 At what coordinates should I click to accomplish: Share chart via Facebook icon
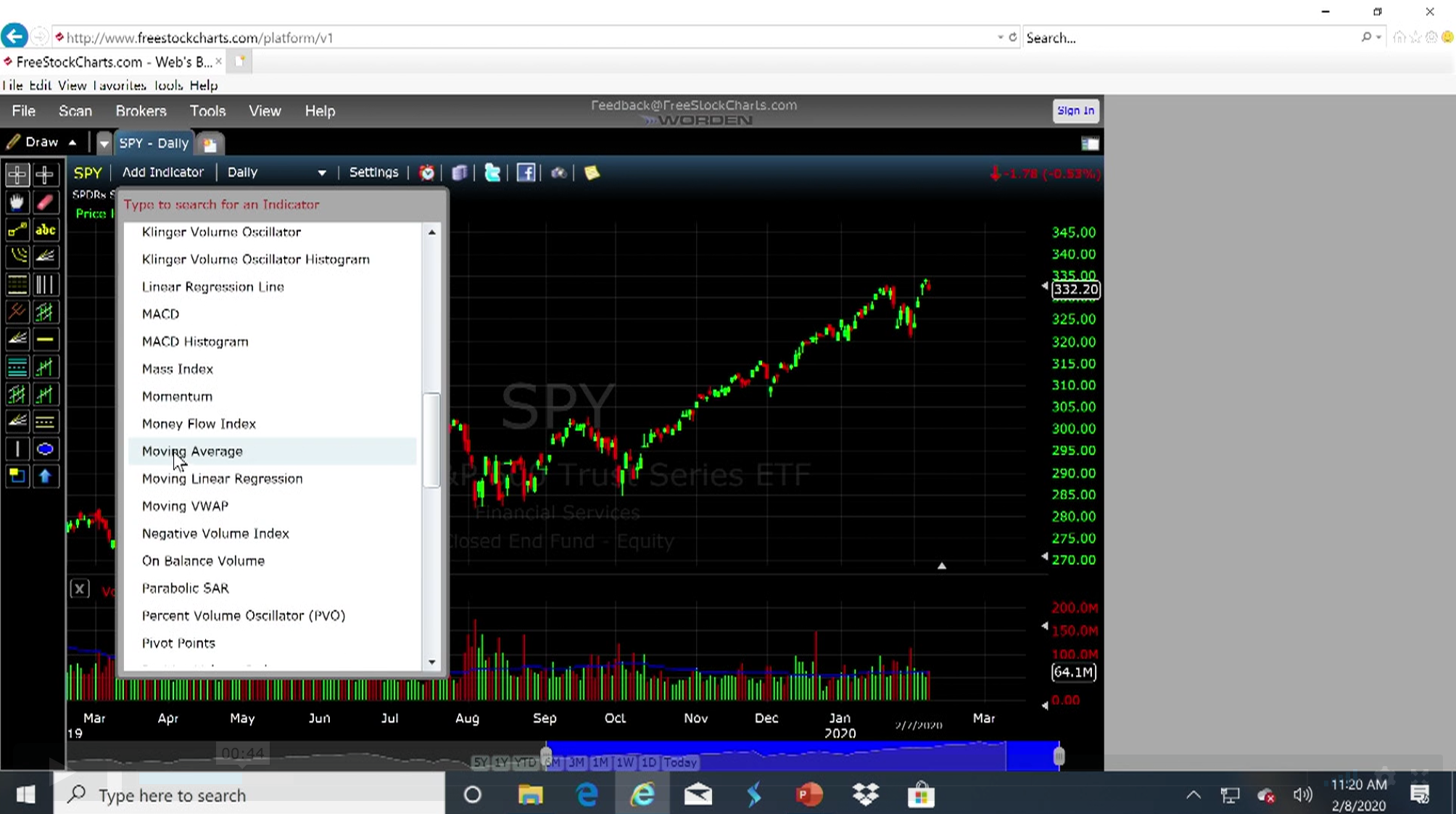[526, 173]
